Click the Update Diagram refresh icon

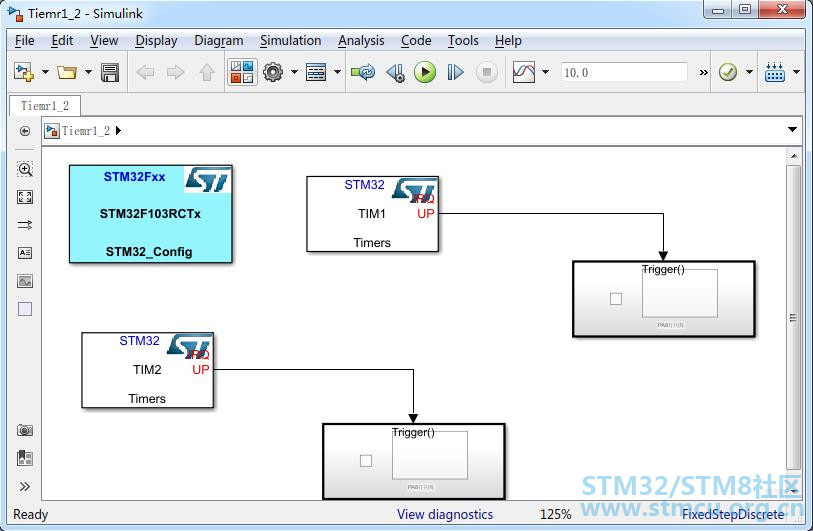click(363, 72)
